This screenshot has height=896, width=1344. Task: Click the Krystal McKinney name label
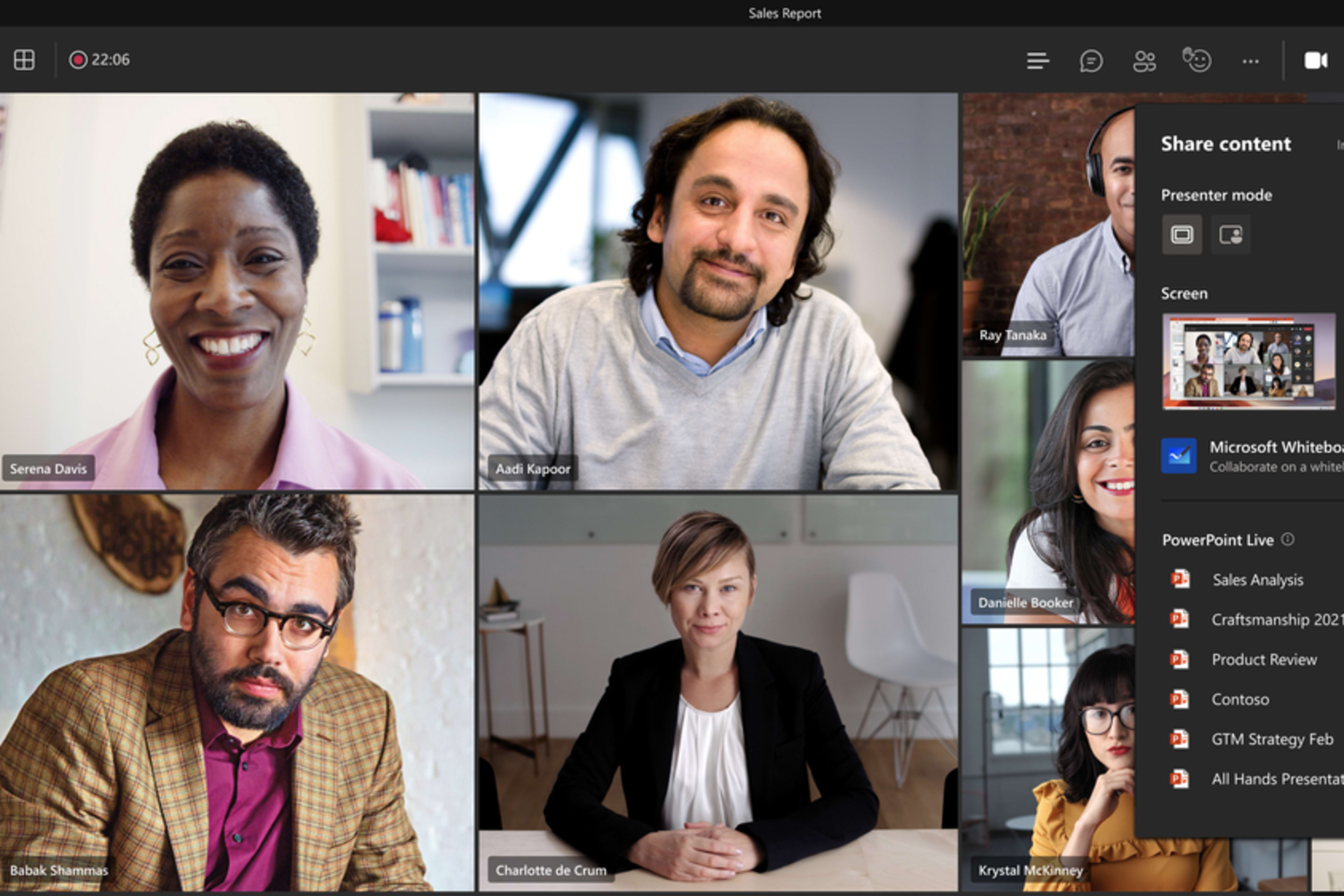point(1030,870)
